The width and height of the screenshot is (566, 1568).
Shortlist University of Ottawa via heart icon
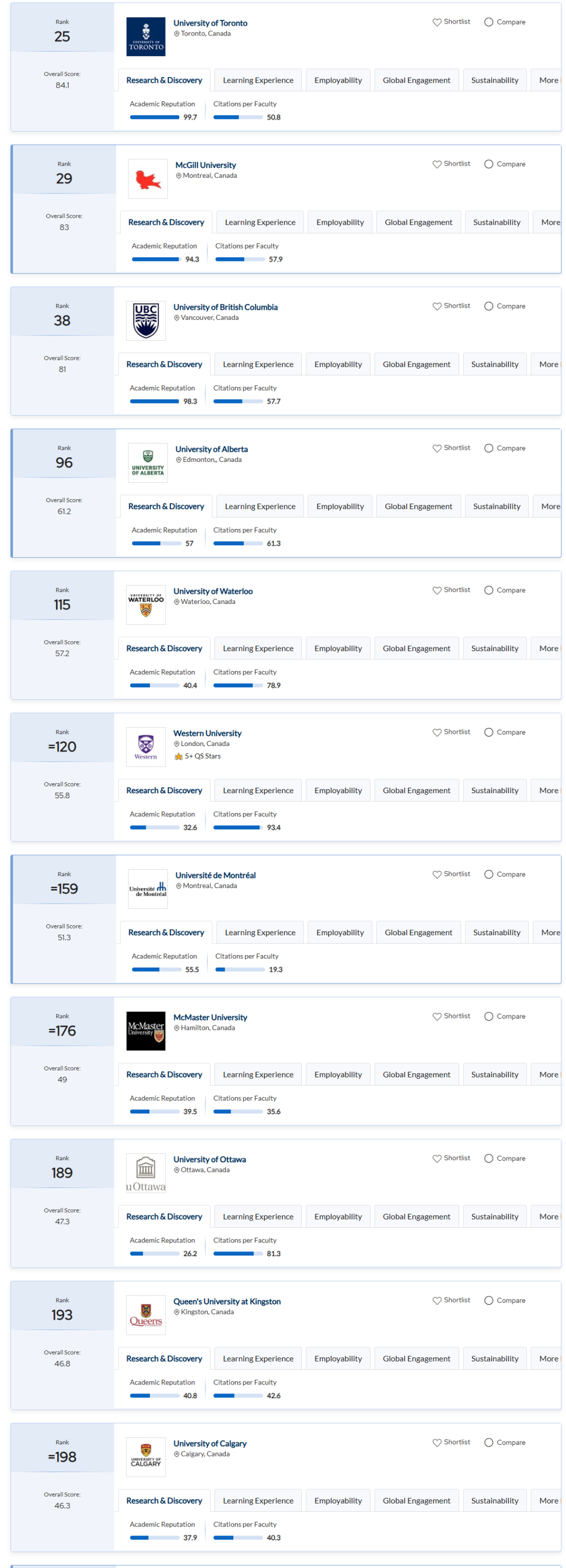pos(437,1159)
